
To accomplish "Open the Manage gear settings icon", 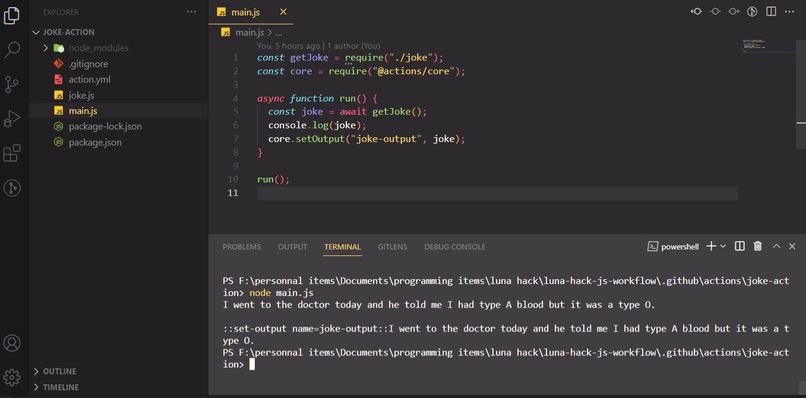I will pos(11,377).
